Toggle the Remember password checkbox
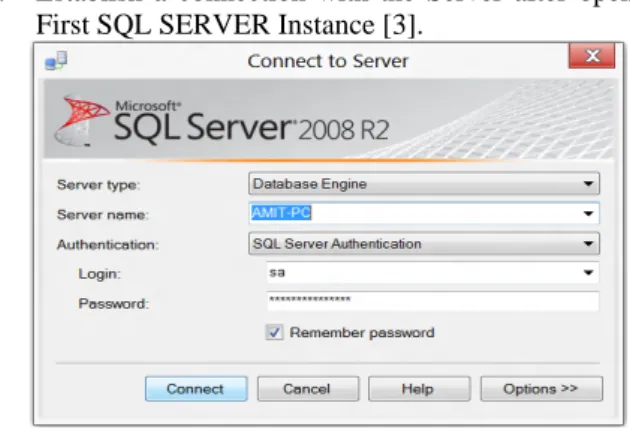Screen dimensions: 630x430 pos(274,332)
